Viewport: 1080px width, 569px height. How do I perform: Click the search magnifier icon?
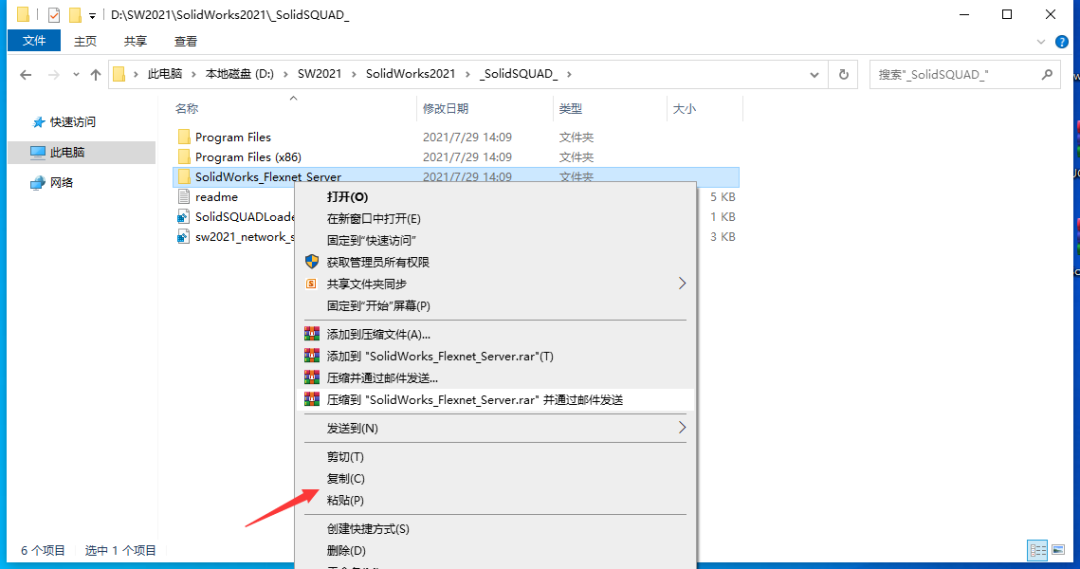(1047, 74)
